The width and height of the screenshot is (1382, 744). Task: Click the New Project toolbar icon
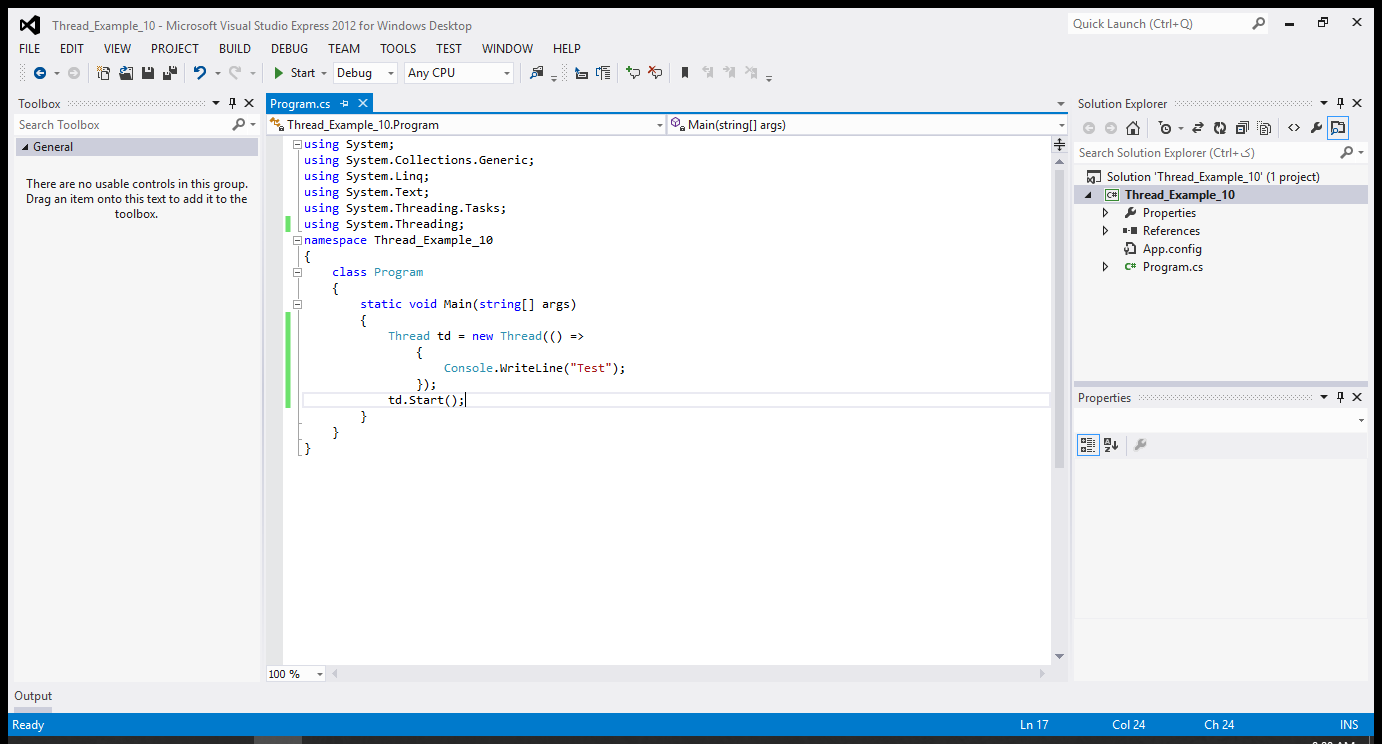point(103,73)
